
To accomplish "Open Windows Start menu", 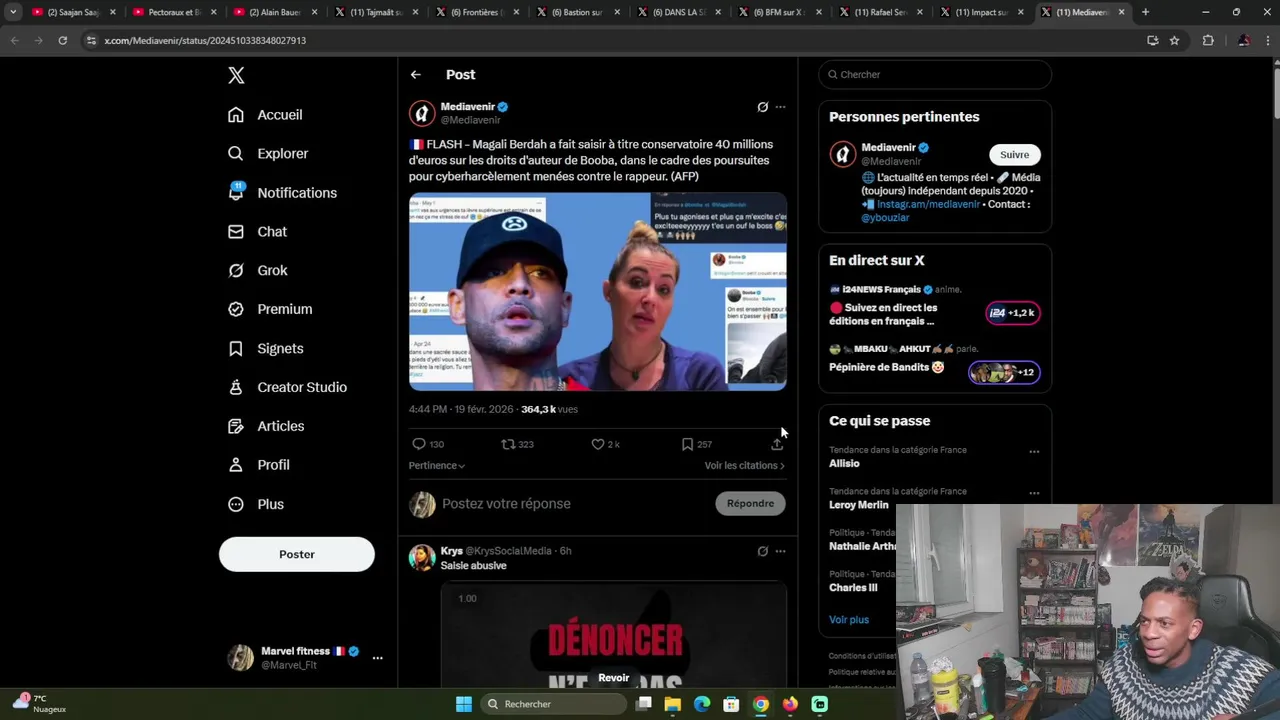I will (464, 704).
